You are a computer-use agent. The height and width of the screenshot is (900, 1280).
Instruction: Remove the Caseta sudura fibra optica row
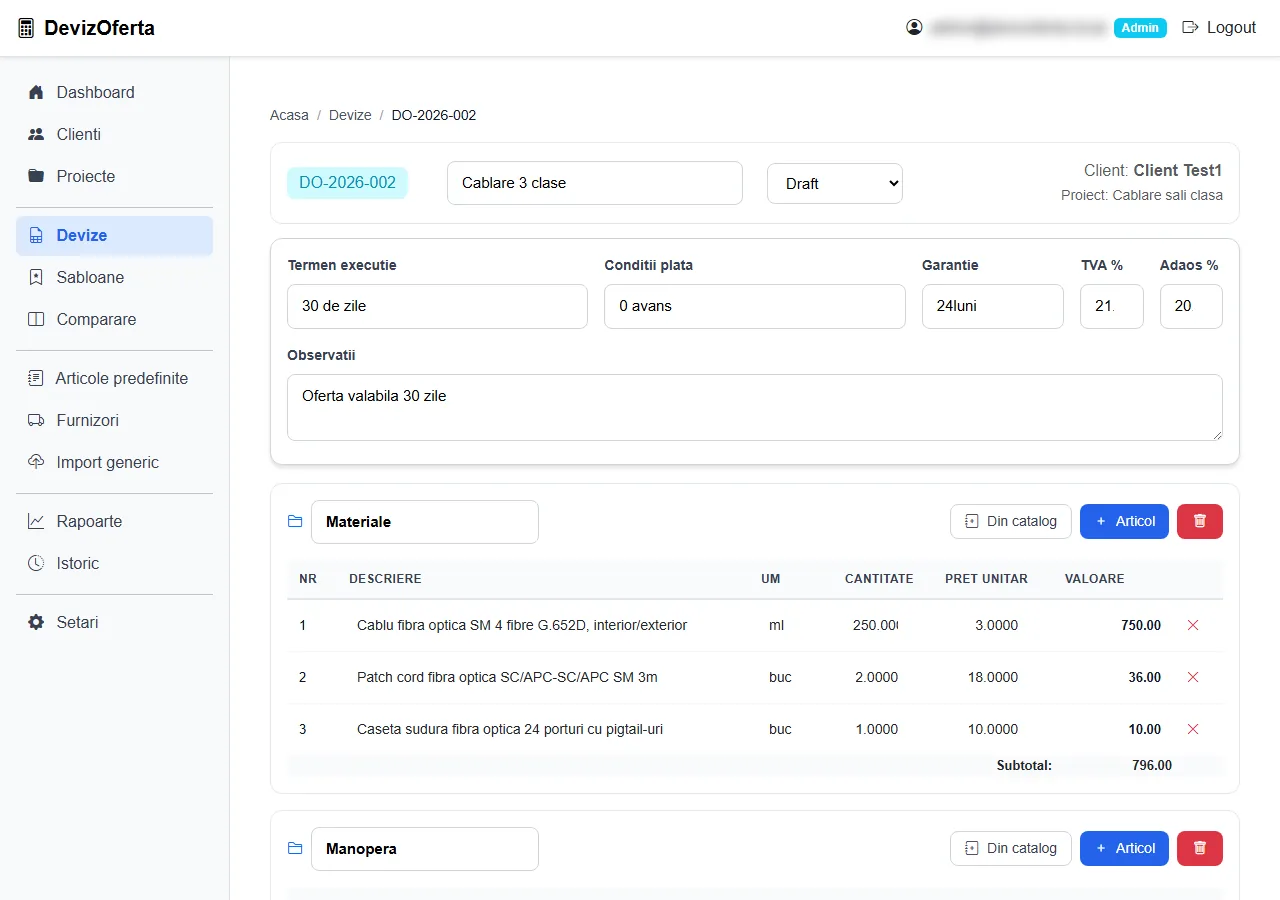[1192, 729]
